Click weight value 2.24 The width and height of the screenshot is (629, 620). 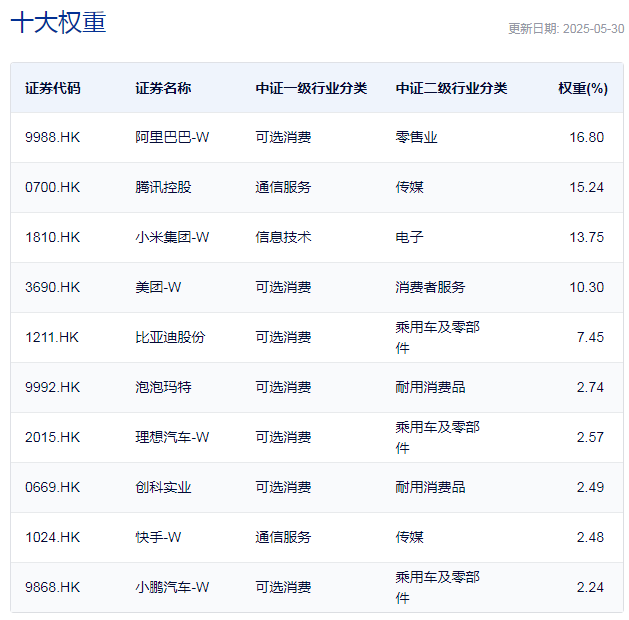[590, 588]
